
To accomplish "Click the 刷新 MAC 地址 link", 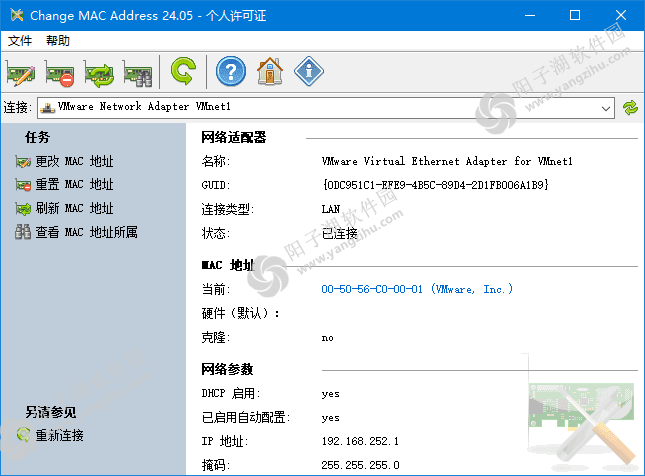I will (74, 208).
